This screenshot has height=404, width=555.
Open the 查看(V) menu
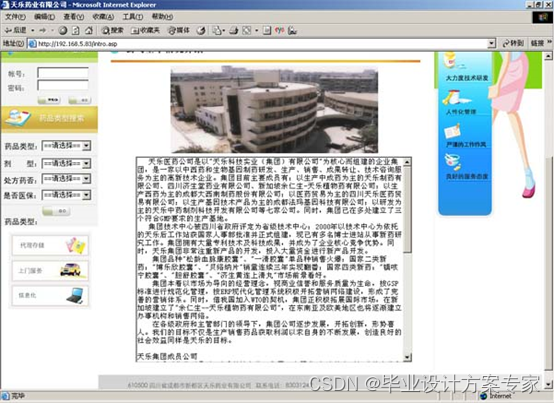74,17
